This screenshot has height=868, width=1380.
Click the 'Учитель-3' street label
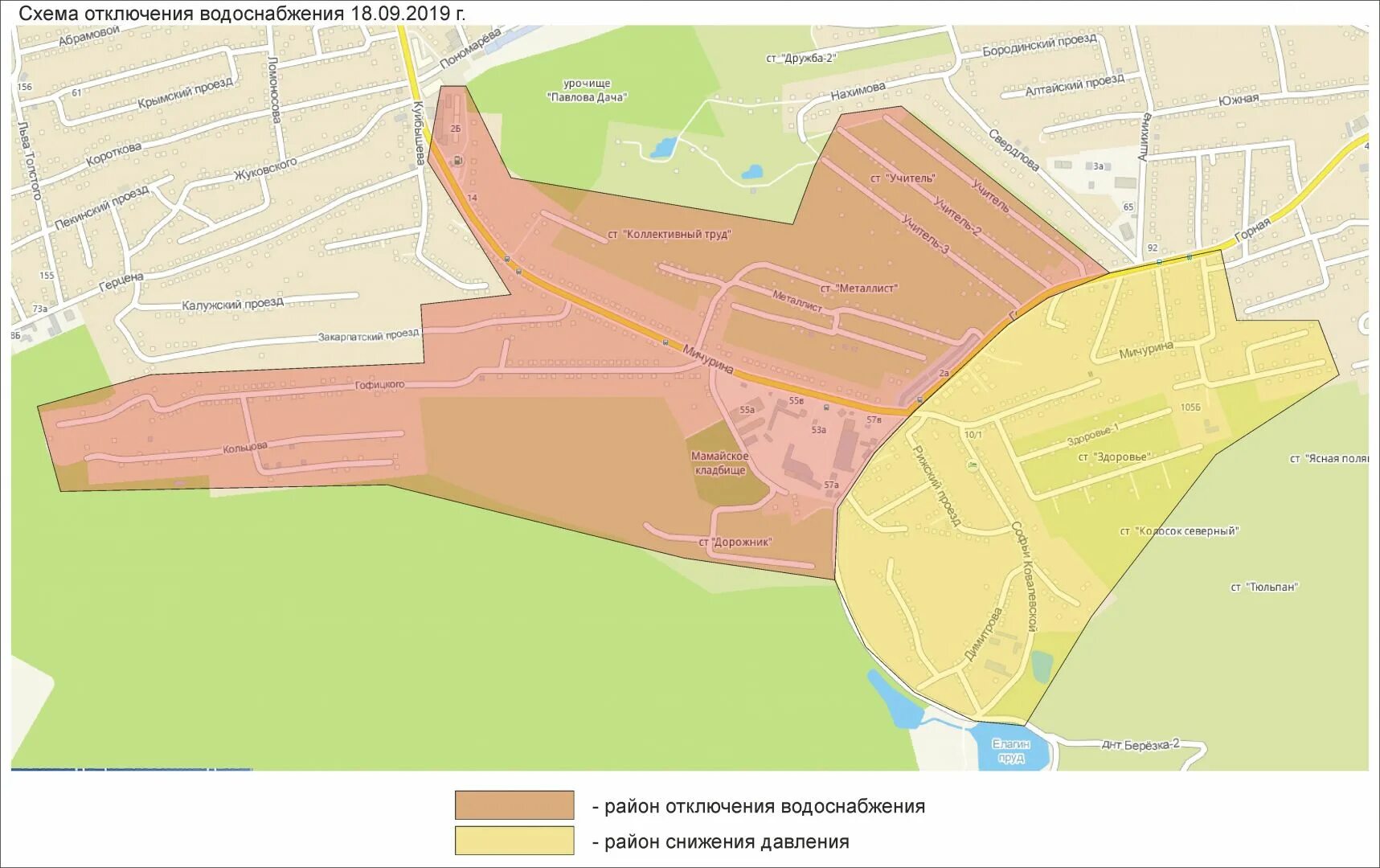tap(925, 234)
